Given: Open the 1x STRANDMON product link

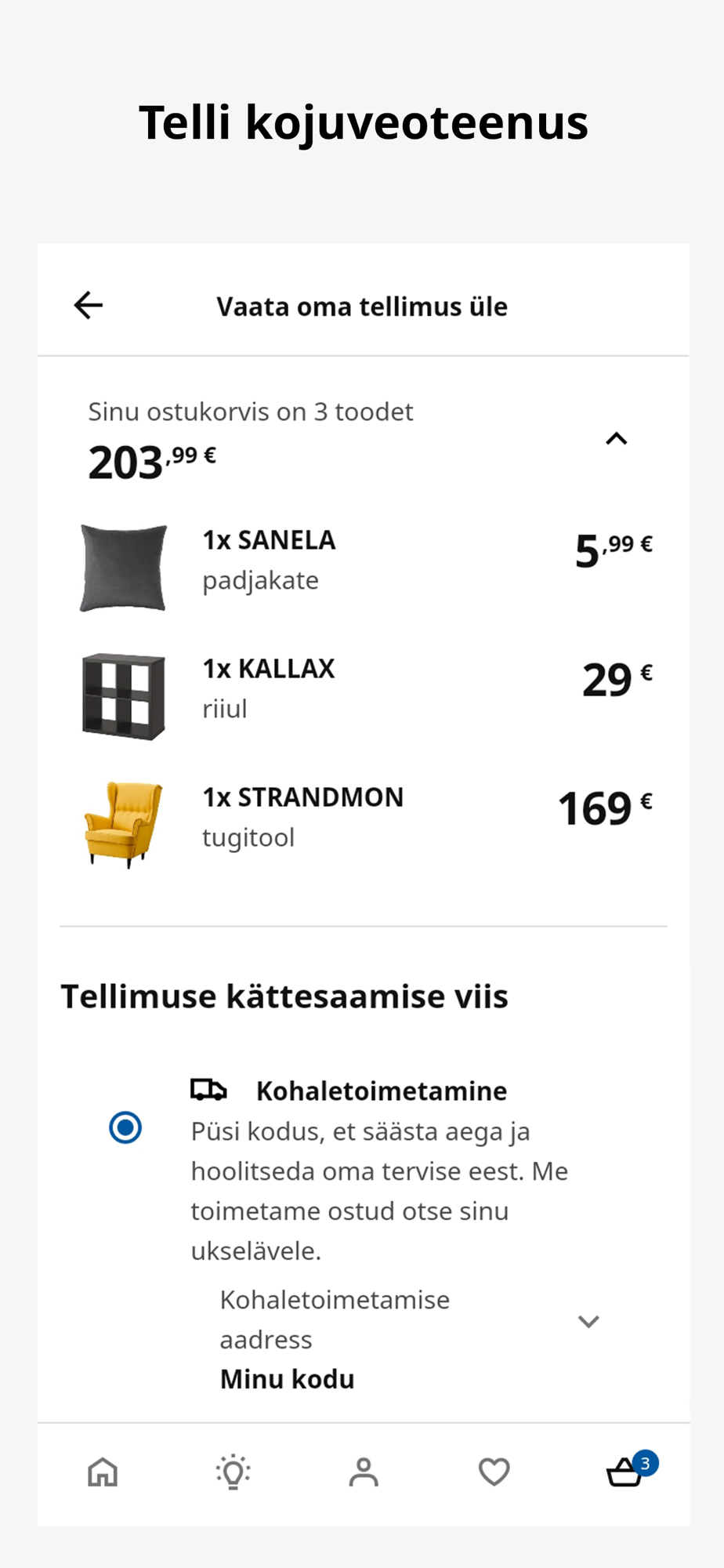Looking at the screenshot, I should point(302,797).
